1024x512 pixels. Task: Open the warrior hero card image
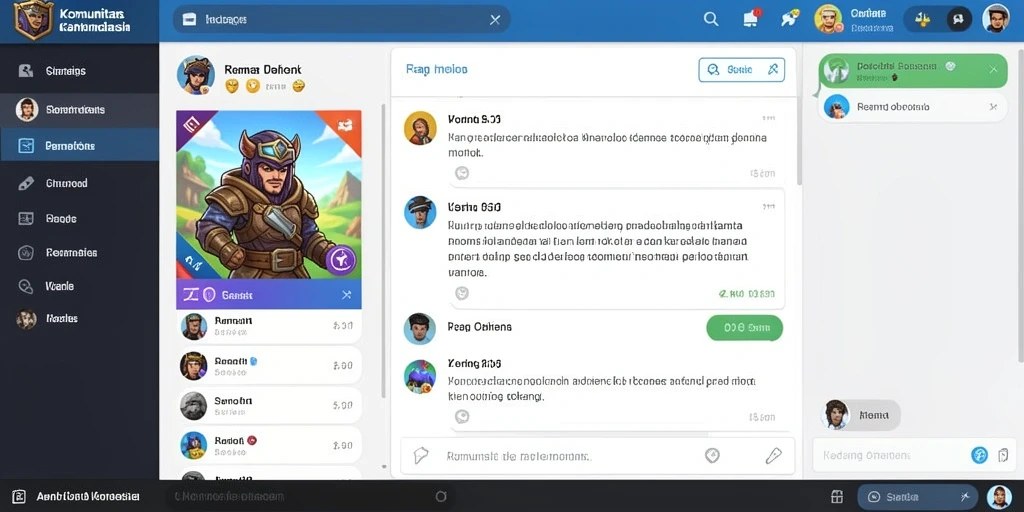pos(268,195)
